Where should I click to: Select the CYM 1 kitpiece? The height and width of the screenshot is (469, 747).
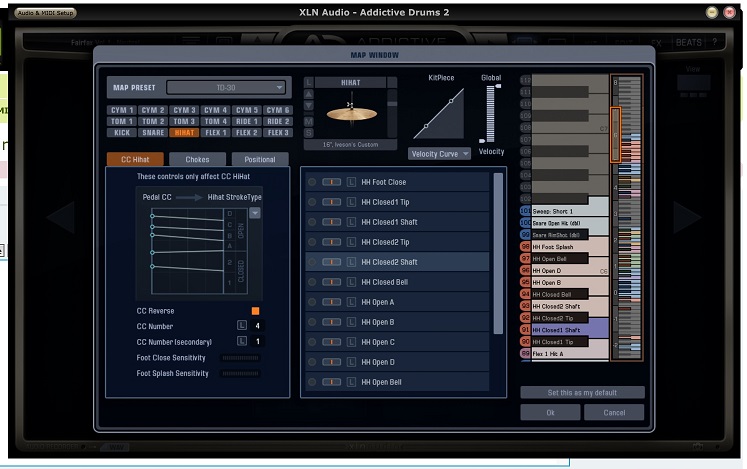122,110
